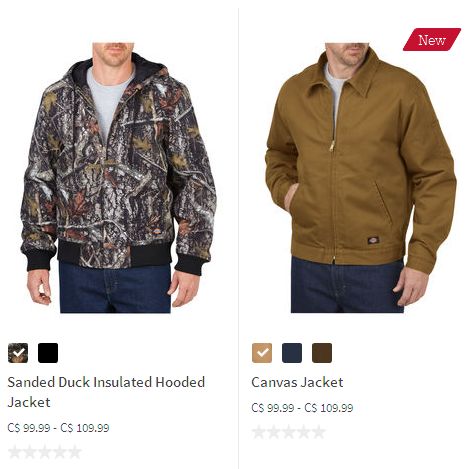
Task: Click first rating star under Hooded Jacket
Action: [15, 452]
